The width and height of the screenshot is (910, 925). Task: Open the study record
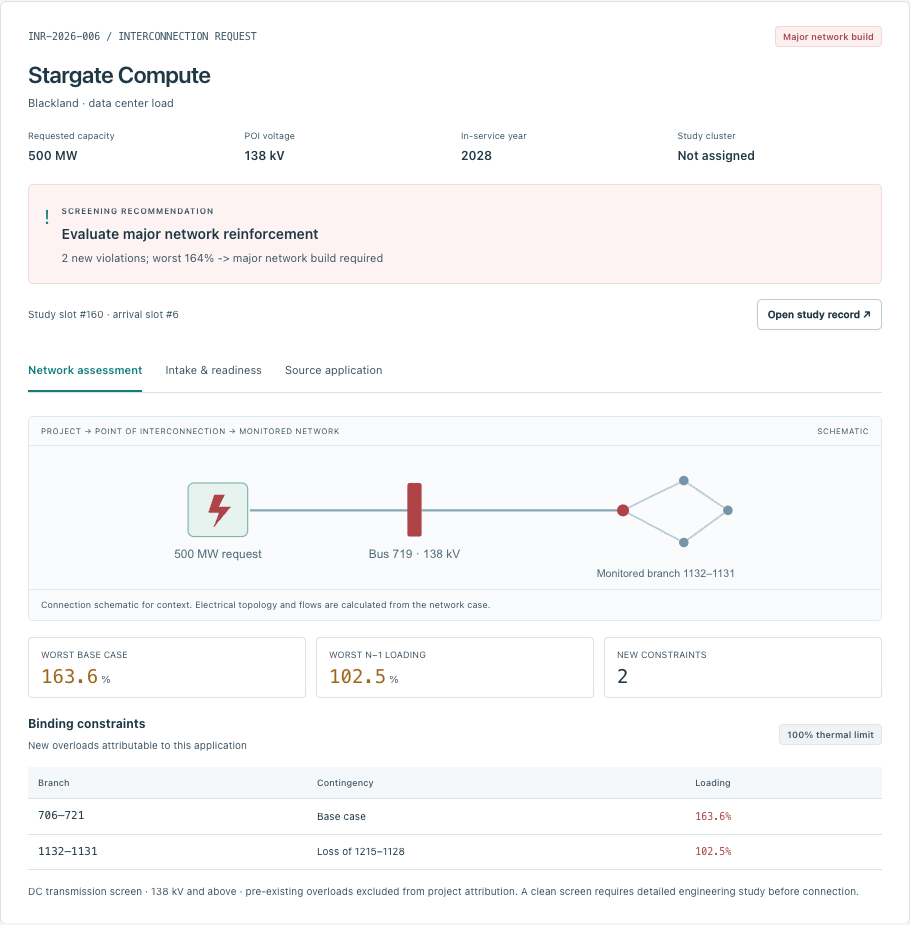tap(819, 314)
